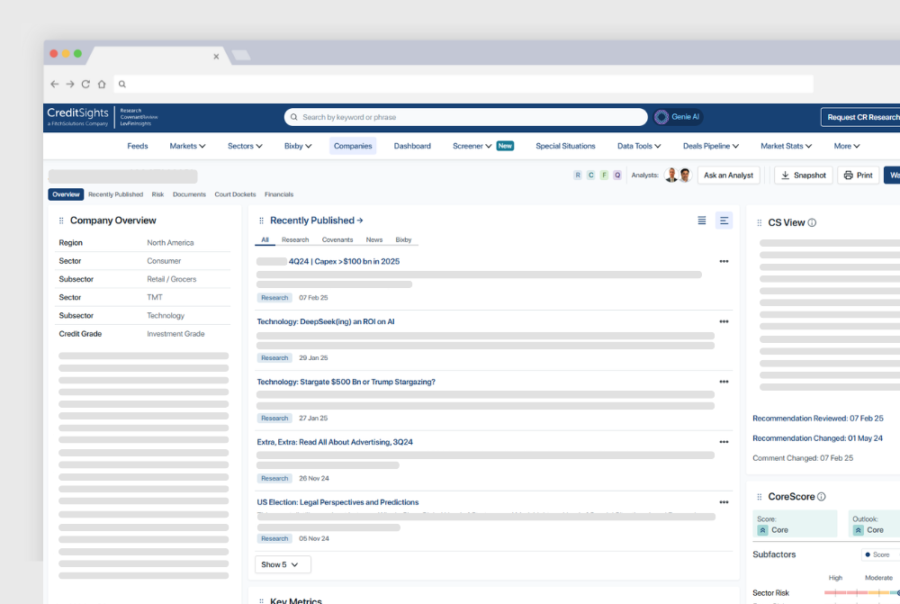900x604 pixels.
Task: Select the Covenants filter tab
Action: click(337, 240)
